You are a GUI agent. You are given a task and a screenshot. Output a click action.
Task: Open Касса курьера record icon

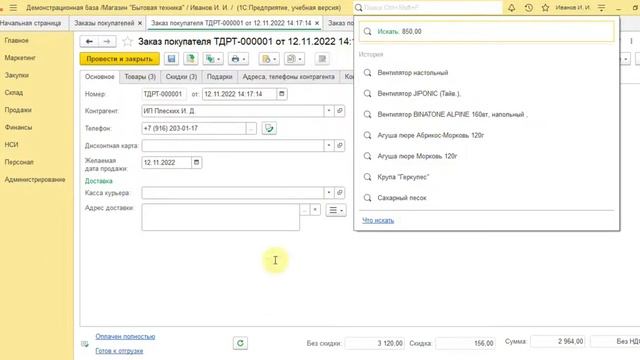[340, 193]
